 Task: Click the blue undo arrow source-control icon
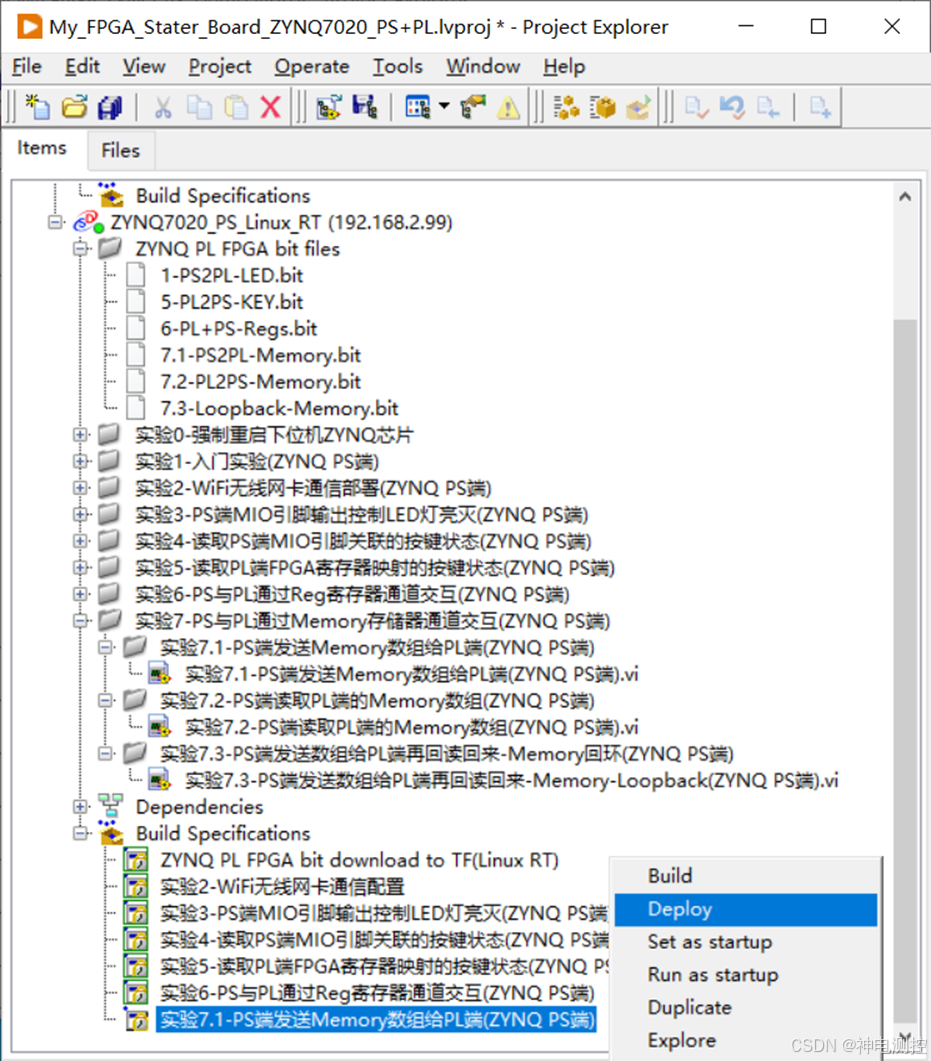(732, 107)
